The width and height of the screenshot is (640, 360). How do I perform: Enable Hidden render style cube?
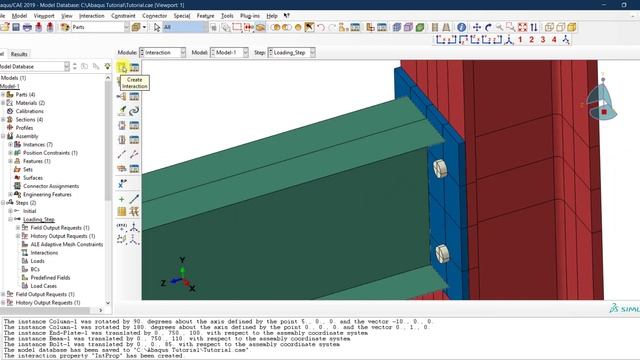click(561, 27)
